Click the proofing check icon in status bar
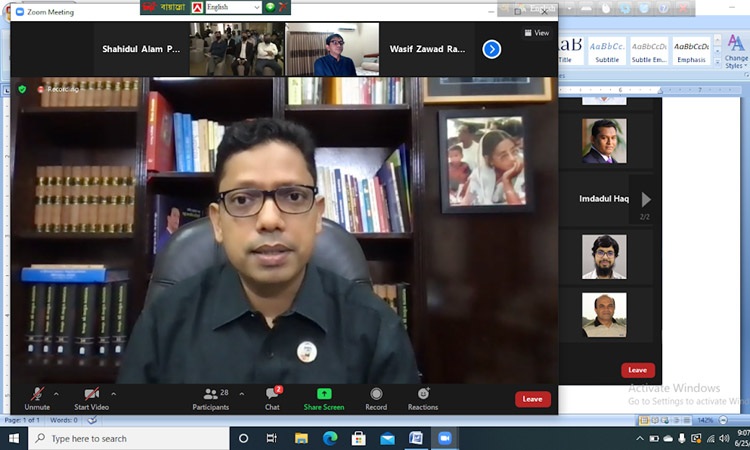The width and height of the screenshot is (750, 450). (x=92, y=420)
